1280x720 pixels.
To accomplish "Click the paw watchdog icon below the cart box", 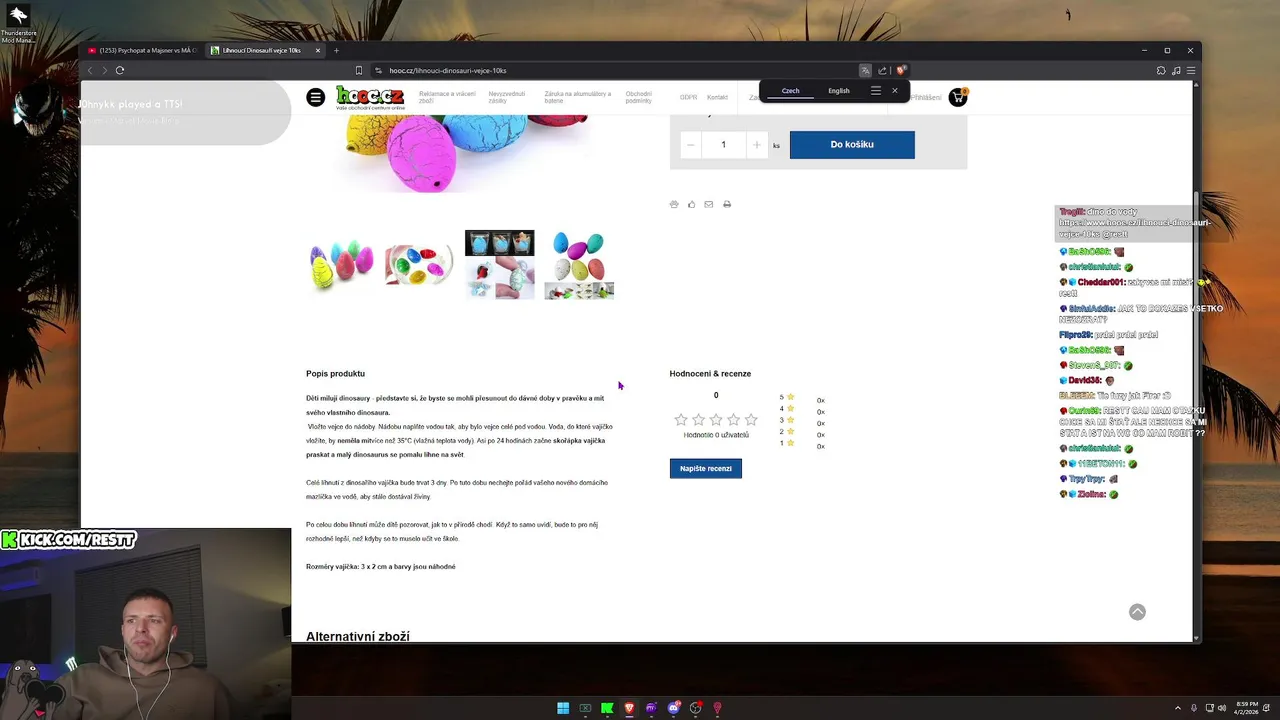I will coord(674,204).
